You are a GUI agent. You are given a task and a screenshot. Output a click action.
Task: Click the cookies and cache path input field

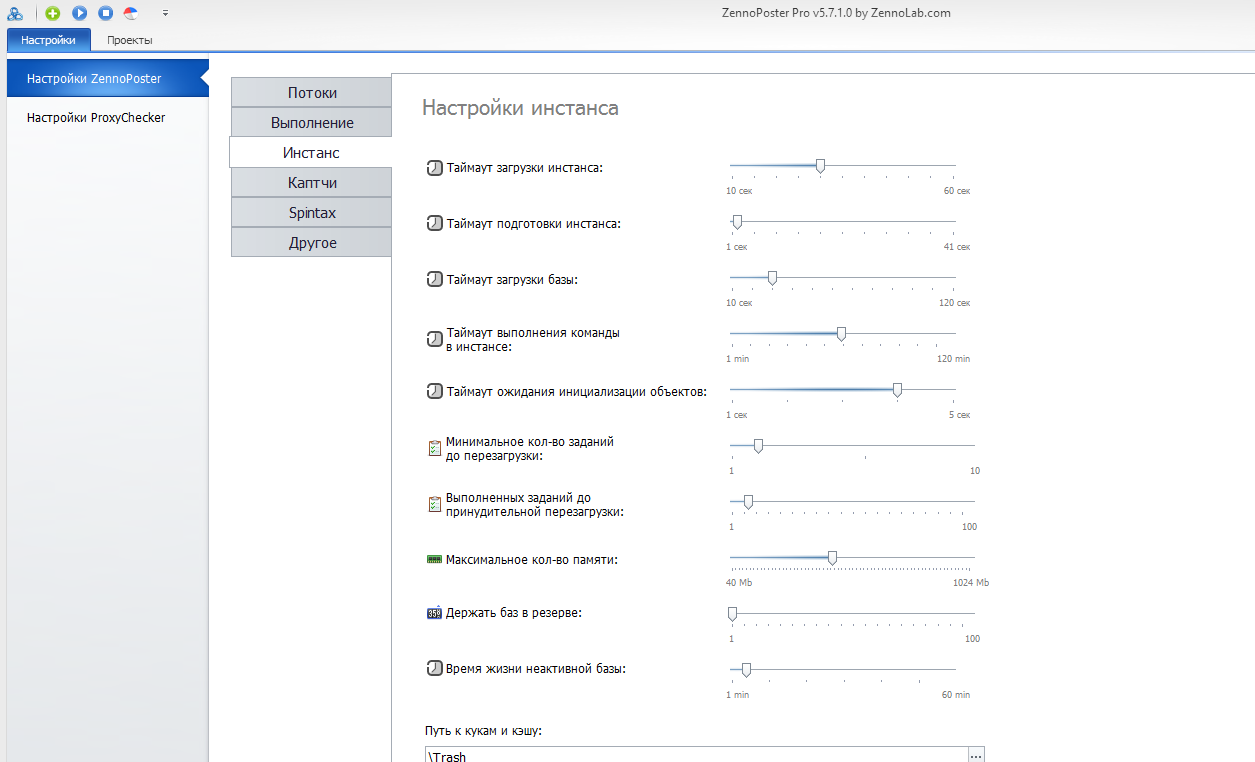click(x=696, y=755)
